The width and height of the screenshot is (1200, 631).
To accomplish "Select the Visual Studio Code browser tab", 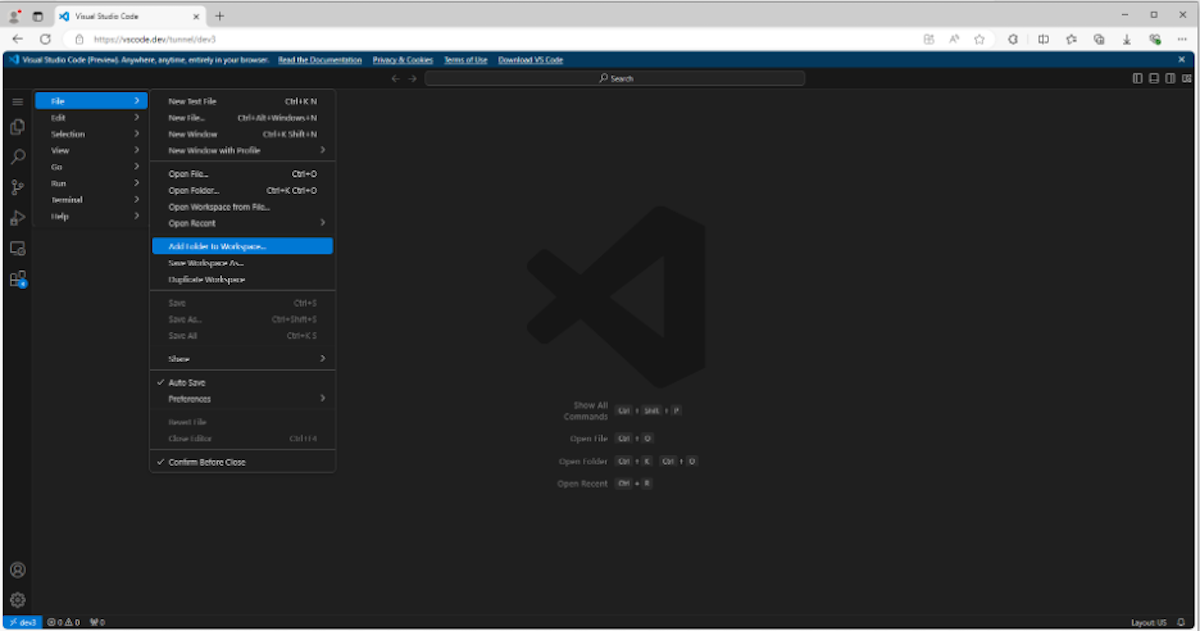I will point(128,16).
